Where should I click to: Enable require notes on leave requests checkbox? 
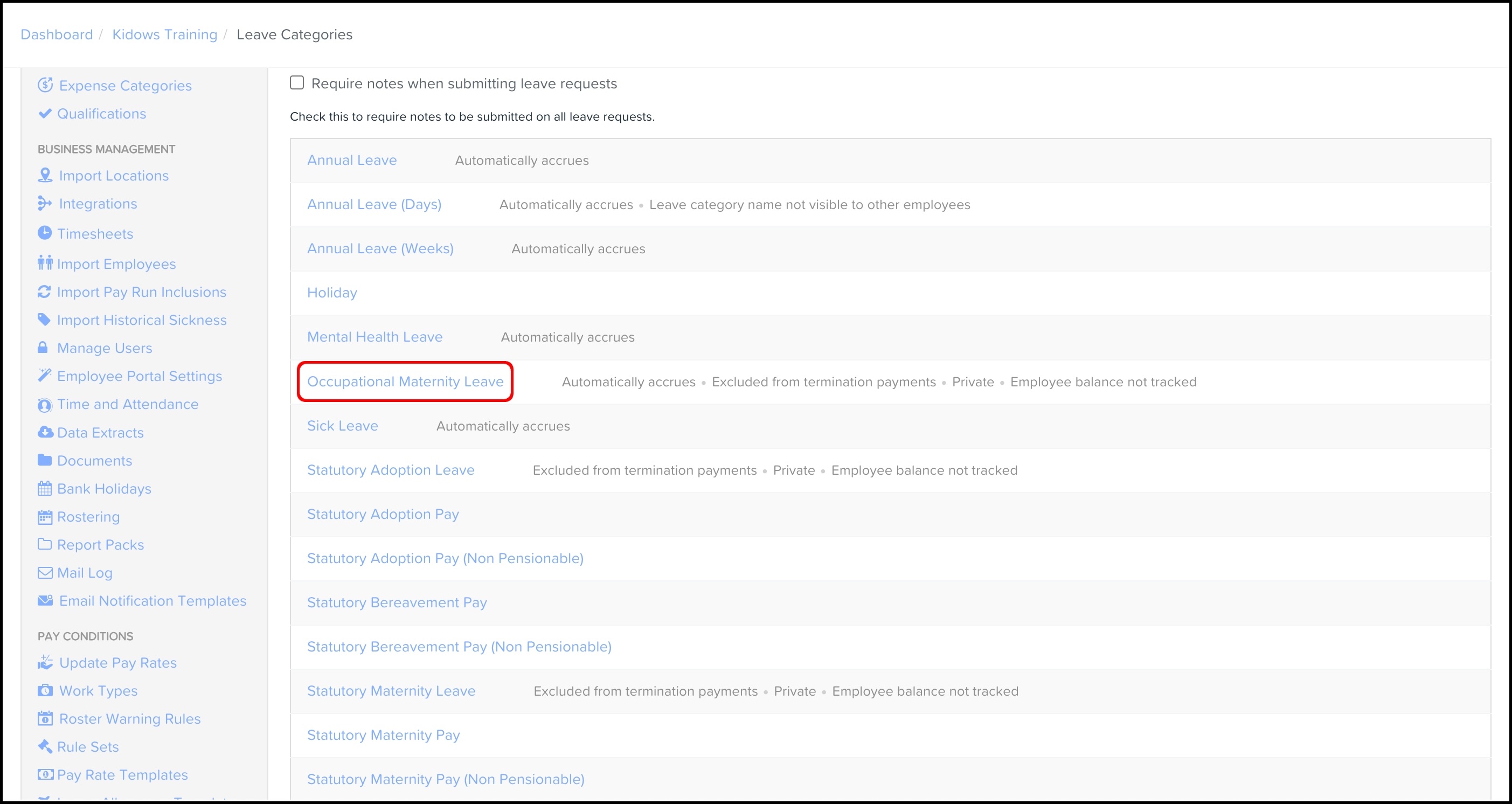click(297, 83)
